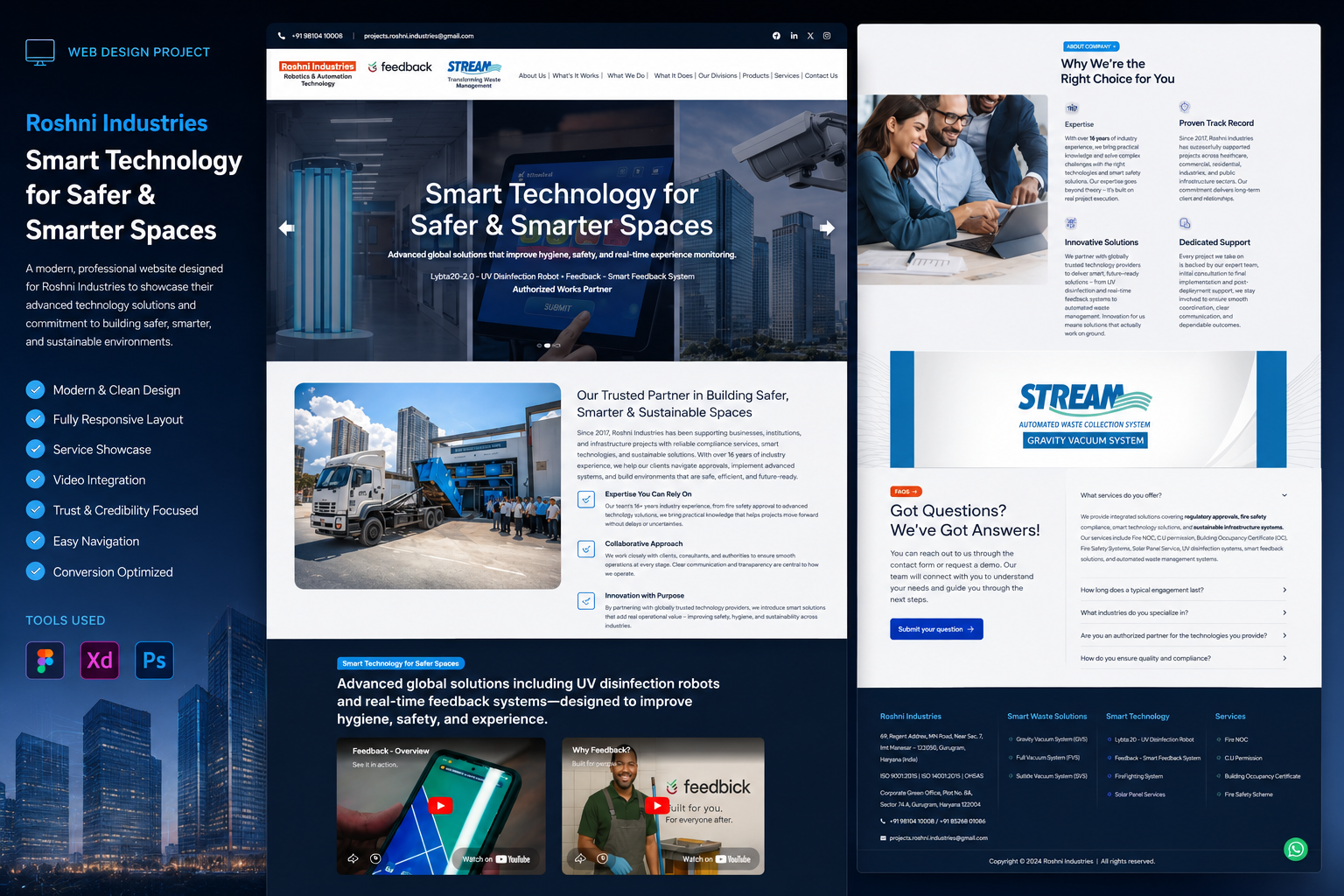
Task: Select the active middle hero slider dot
Action: tap(548, 346)
